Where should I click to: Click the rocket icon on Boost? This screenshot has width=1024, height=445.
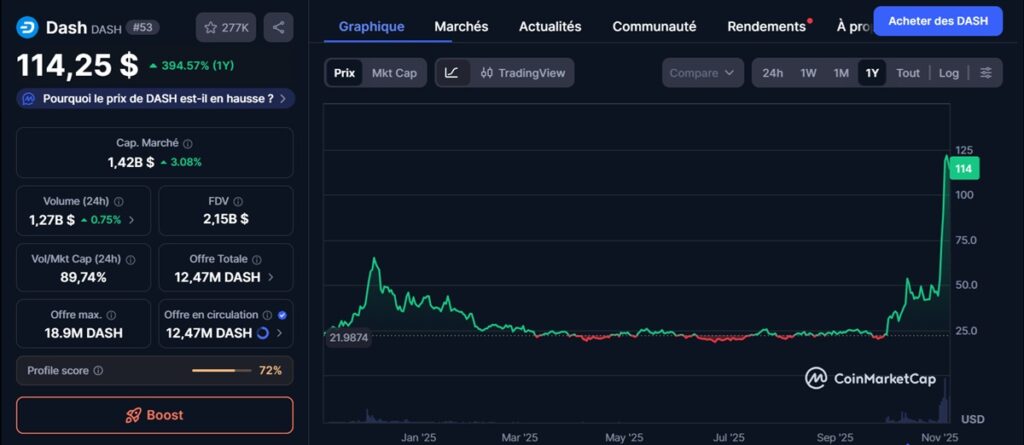point(133,415)
